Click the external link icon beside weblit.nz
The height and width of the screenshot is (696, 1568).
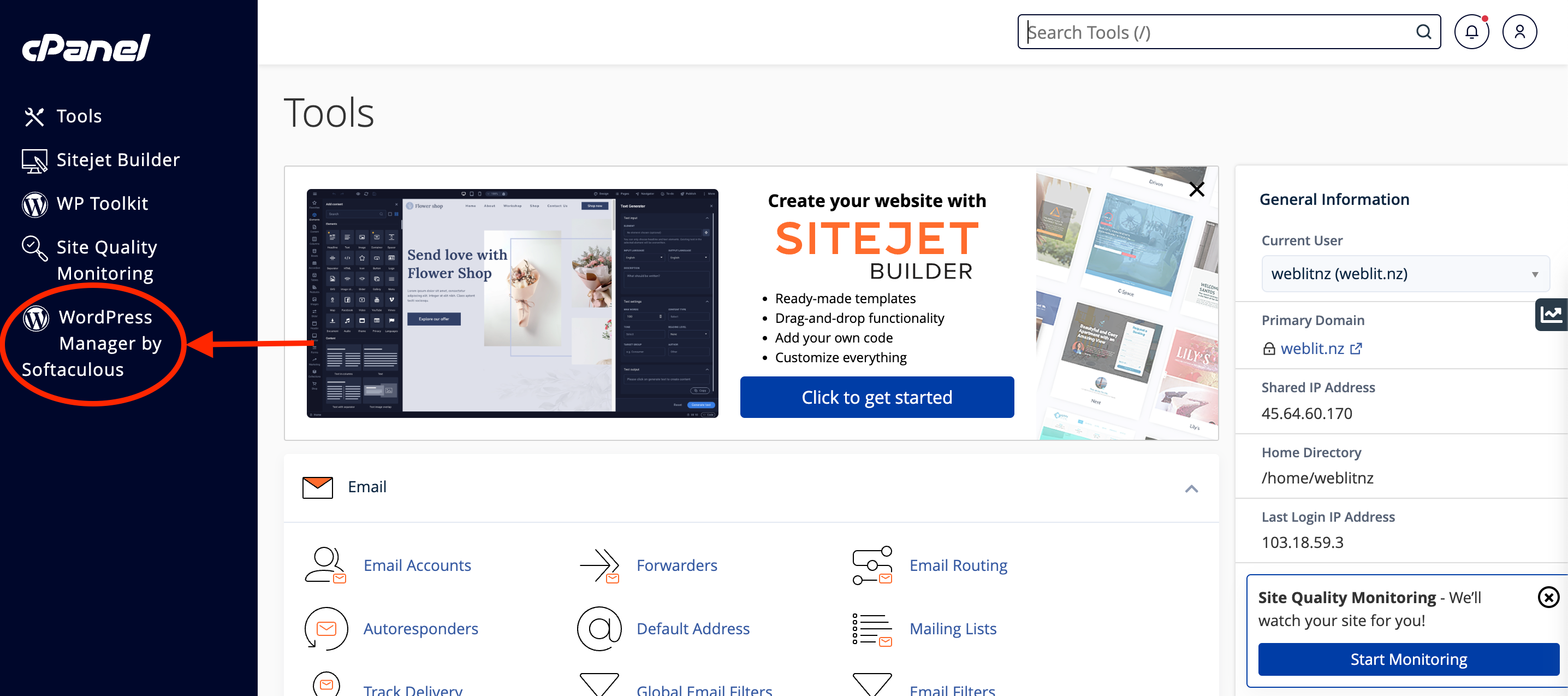(1356, 349)
